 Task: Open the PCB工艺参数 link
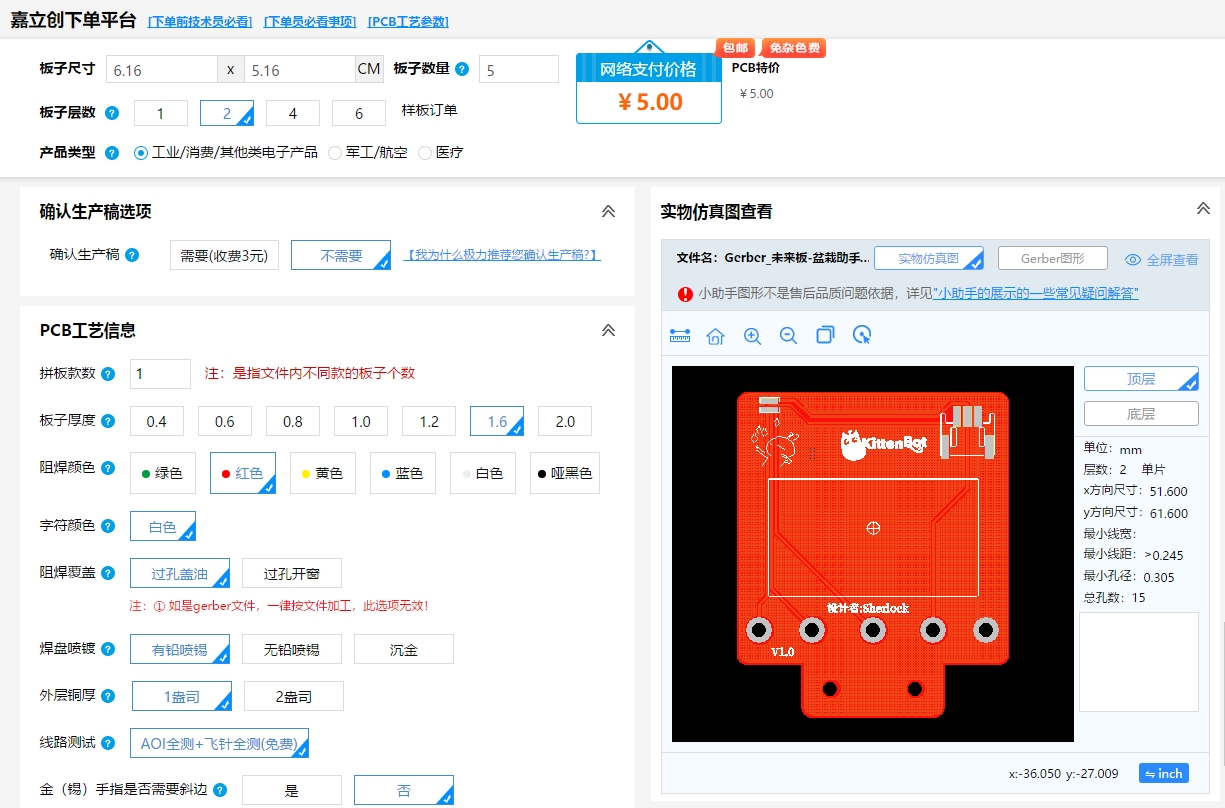pyautogui.click(x=408, y=22)
